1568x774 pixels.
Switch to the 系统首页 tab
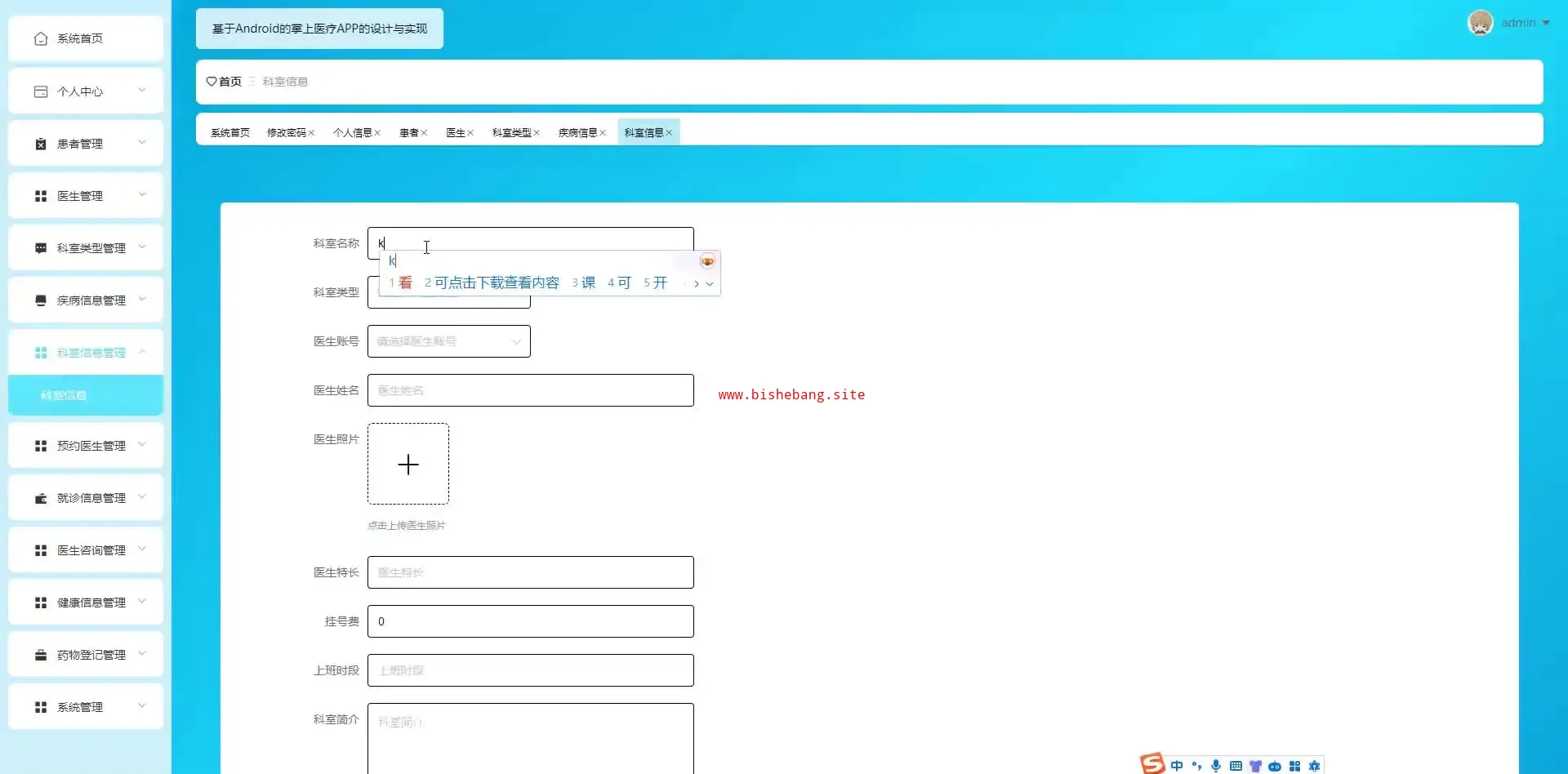point(230,133)
